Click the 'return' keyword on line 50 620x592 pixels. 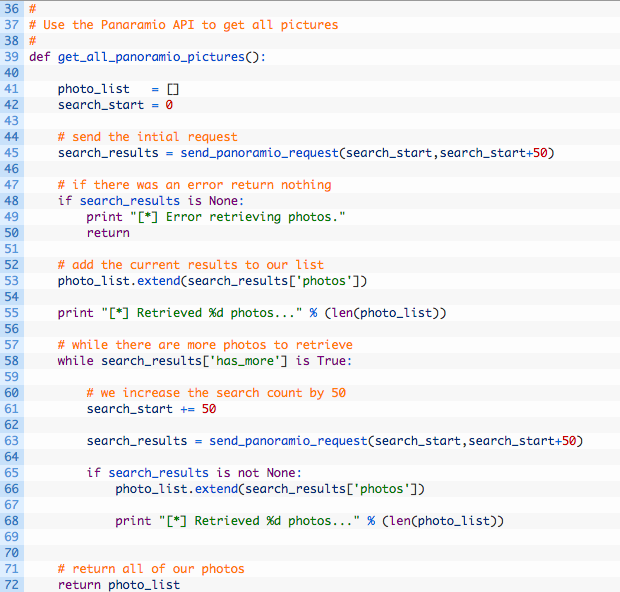[x=108, y=233]
